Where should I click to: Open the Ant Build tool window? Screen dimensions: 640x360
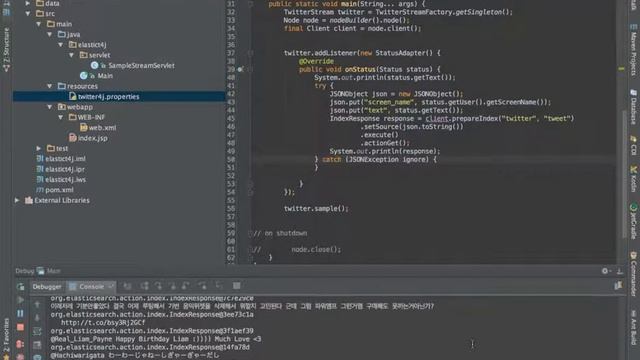(x=633, y=327)
